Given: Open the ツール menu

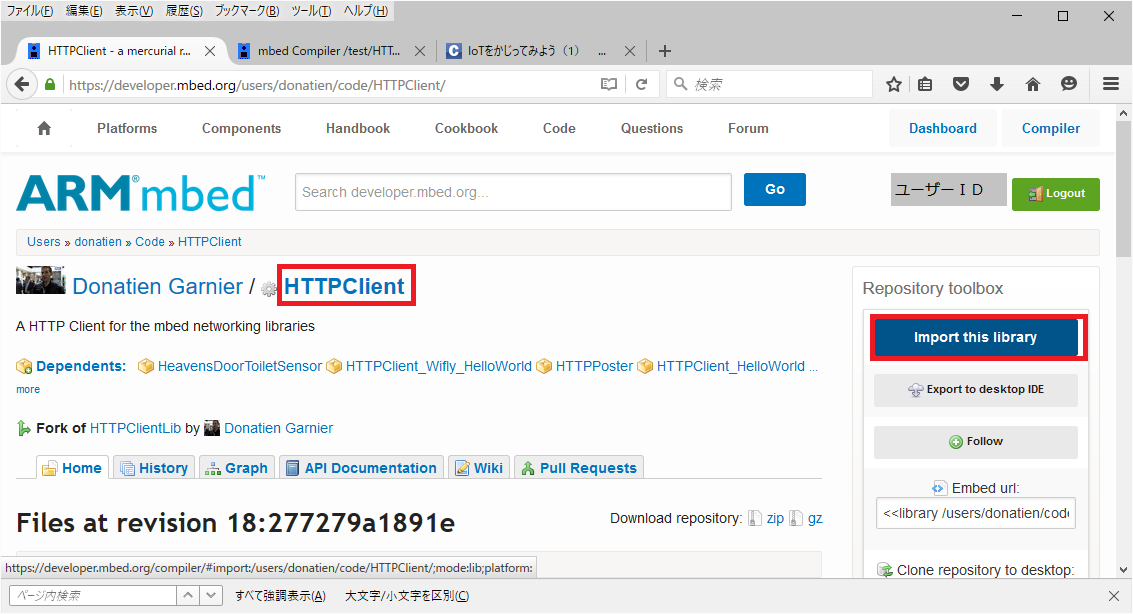Looking at the screenshot, I should (311, 11).
